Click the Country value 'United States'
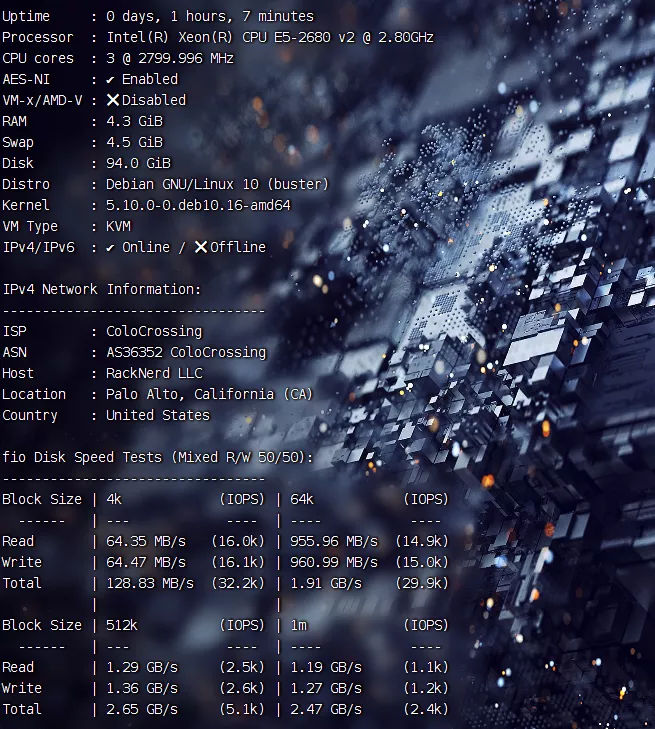Screen dimensions: 655x729 [x=158, y=415]
